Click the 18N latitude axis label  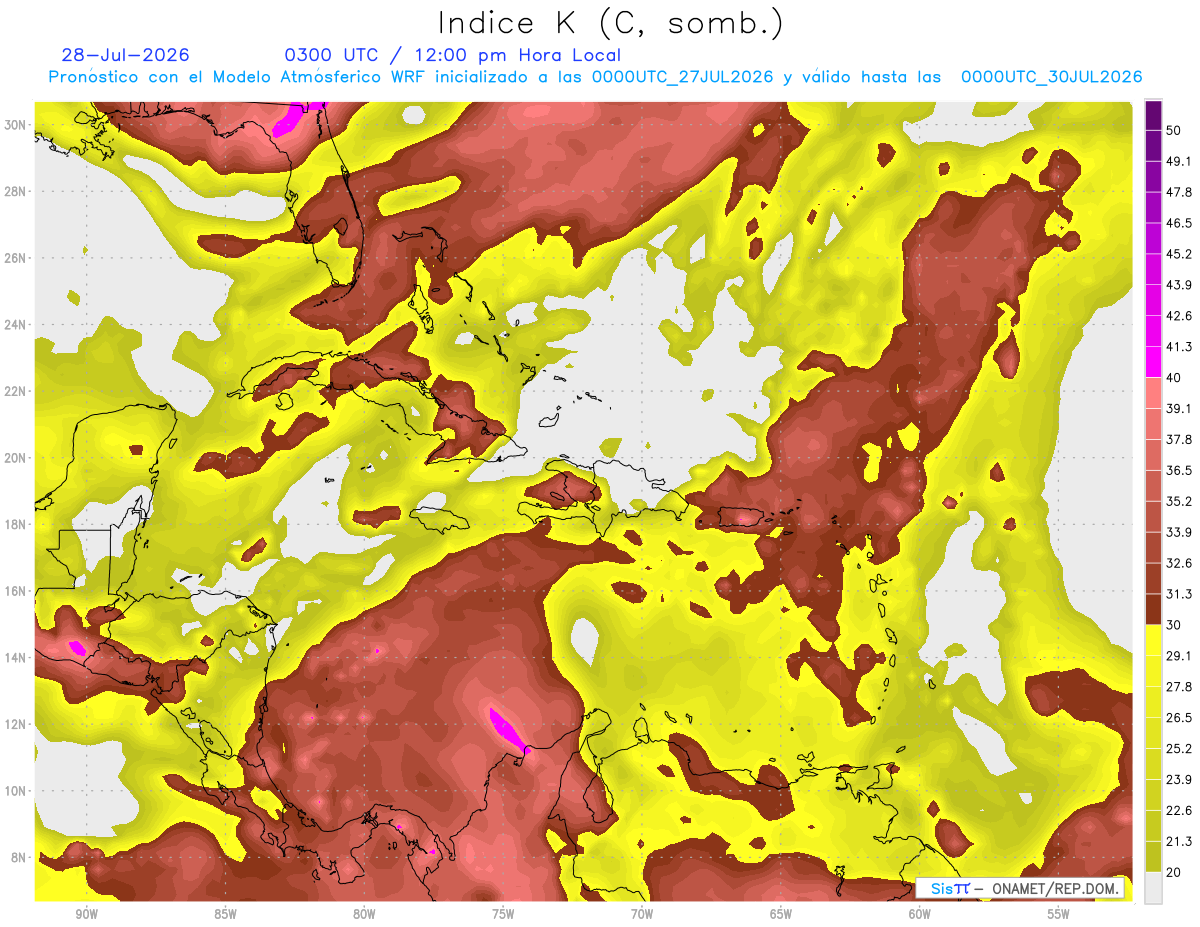point(17,524)
